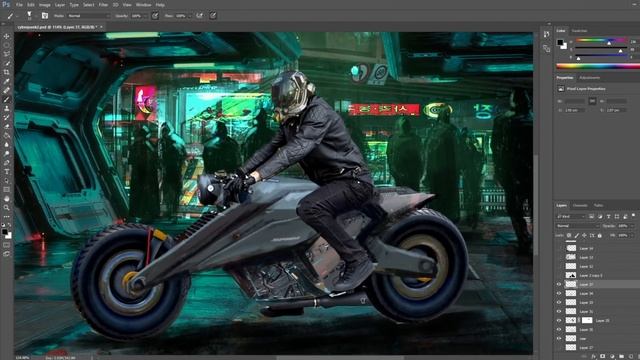
Task: Open the Opacity slider arrow in options bar
Action: pyautogui.click(x=145, y=16)
